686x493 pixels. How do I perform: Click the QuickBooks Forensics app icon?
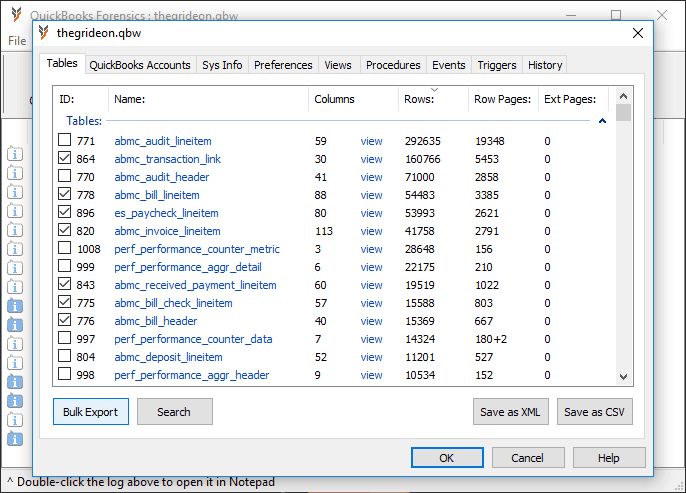[17, 14]
